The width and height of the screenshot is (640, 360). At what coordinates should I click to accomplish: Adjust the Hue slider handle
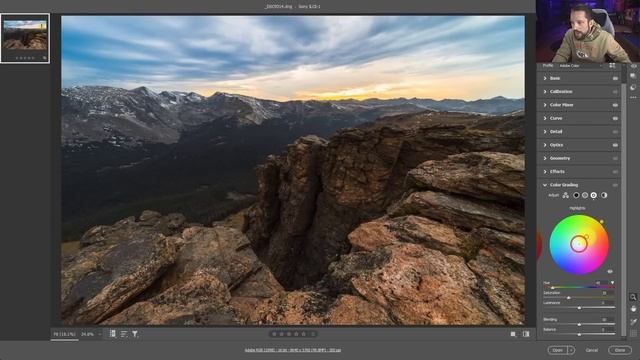click(553, 288)
